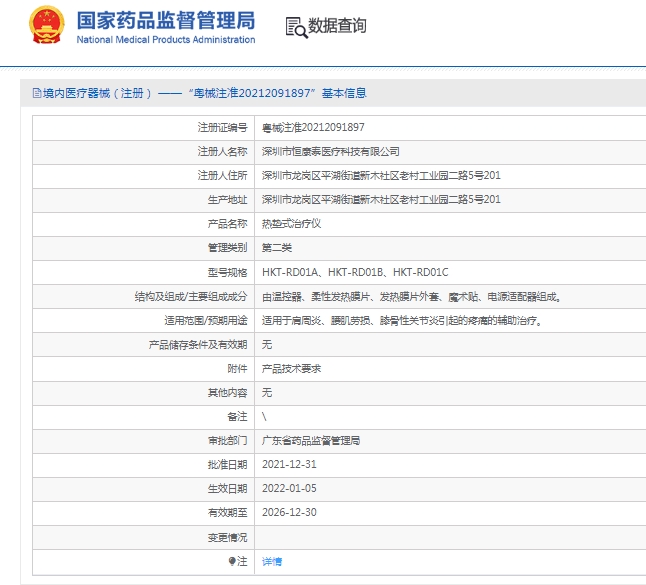Click the data query magnifier icon
This screenshot has width=646, height=585.
click(297, 28)
